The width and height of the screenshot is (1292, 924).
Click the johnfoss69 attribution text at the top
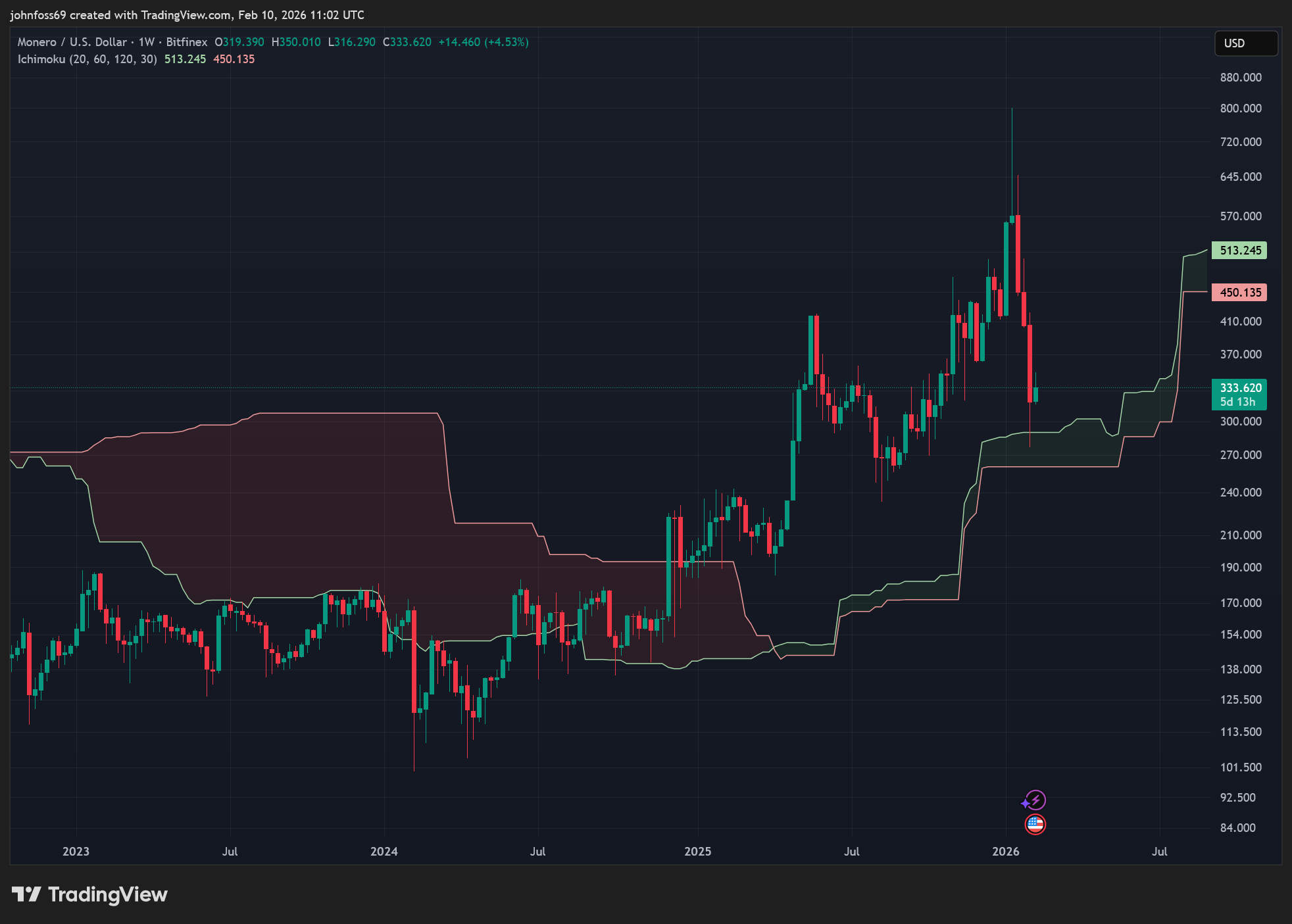(x=38, y=15)
